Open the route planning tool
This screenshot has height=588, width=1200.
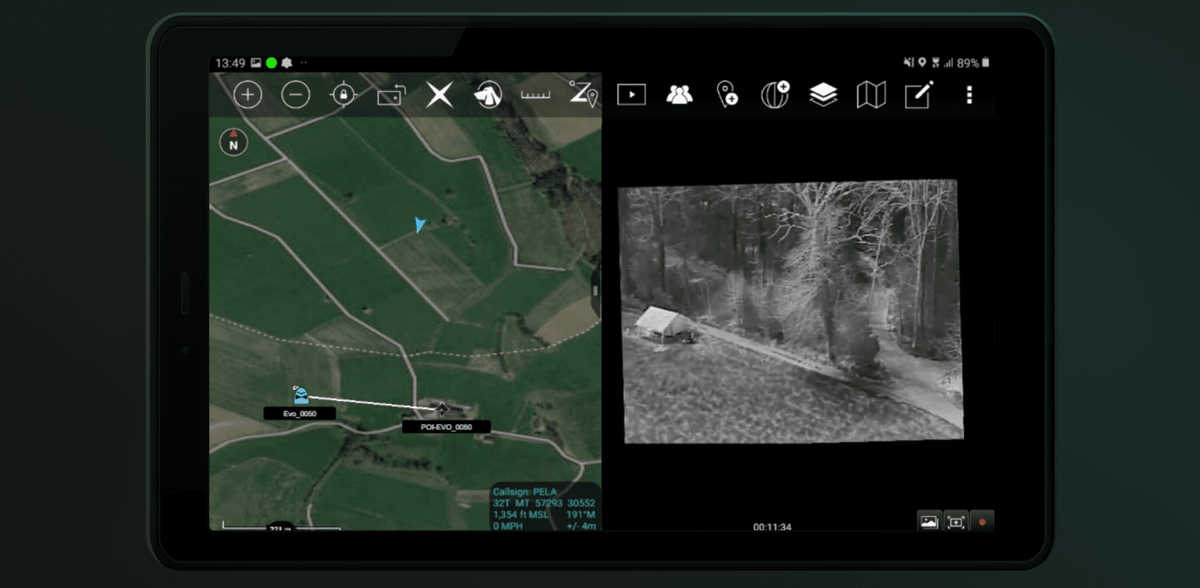(583, 95)
